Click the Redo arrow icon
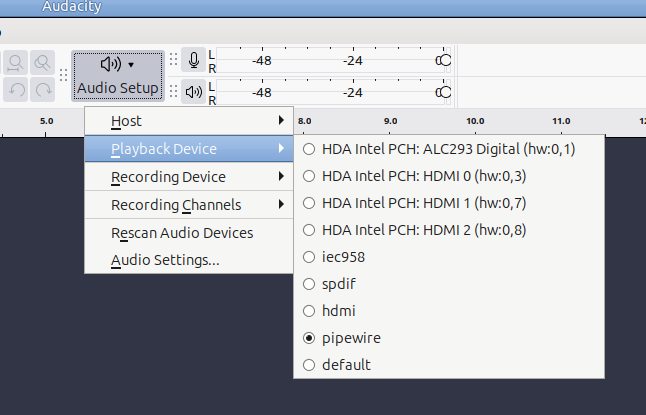 tap(43, 89)
